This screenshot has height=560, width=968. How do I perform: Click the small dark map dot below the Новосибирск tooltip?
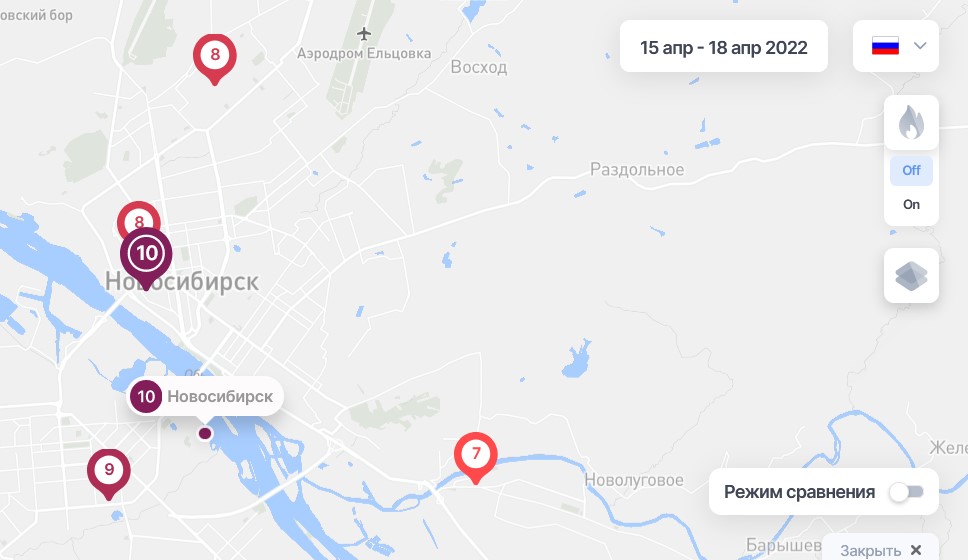(205, 433)
